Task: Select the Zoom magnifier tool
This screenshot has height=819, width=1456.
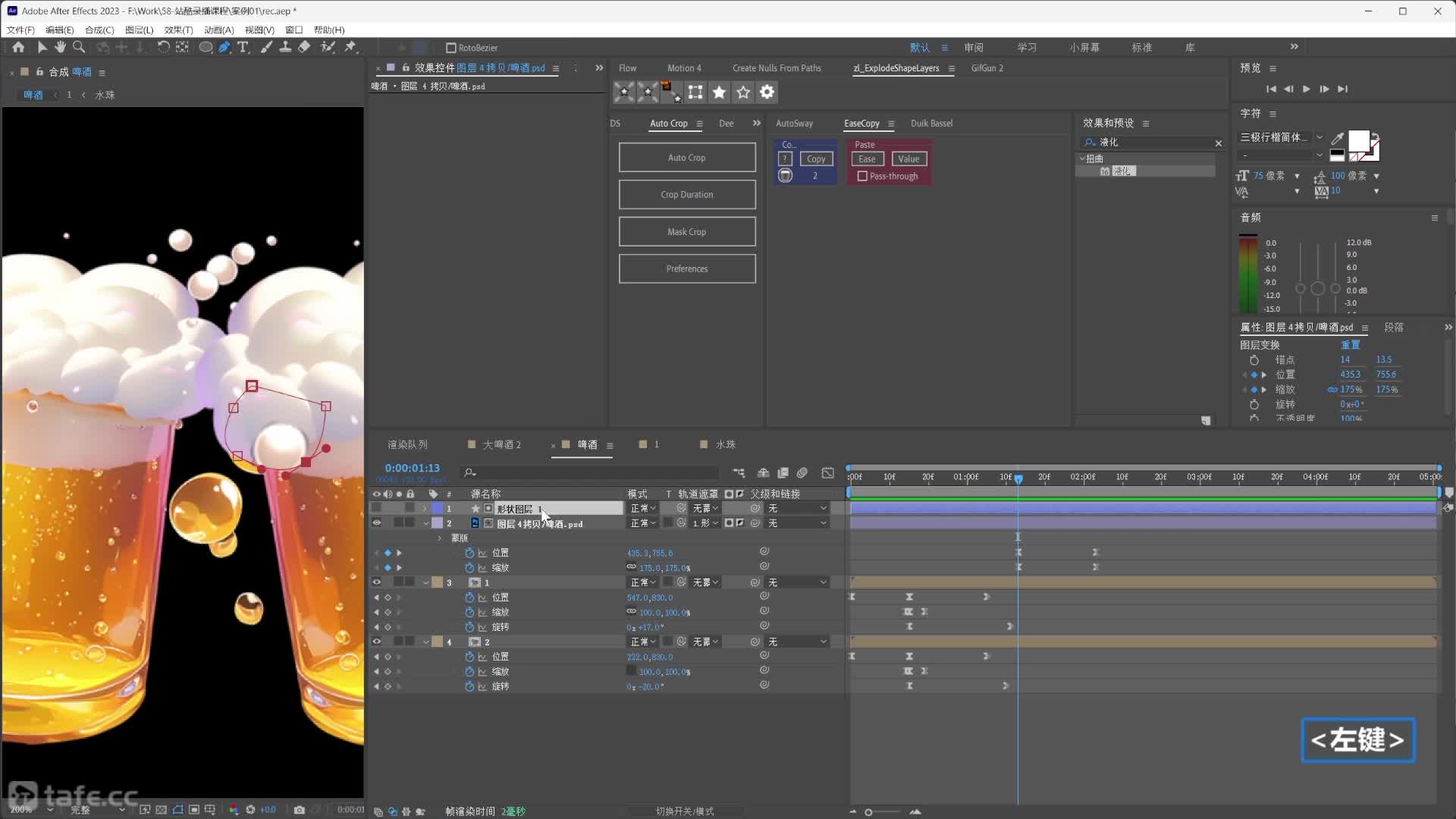Action: tap(78, 47)
